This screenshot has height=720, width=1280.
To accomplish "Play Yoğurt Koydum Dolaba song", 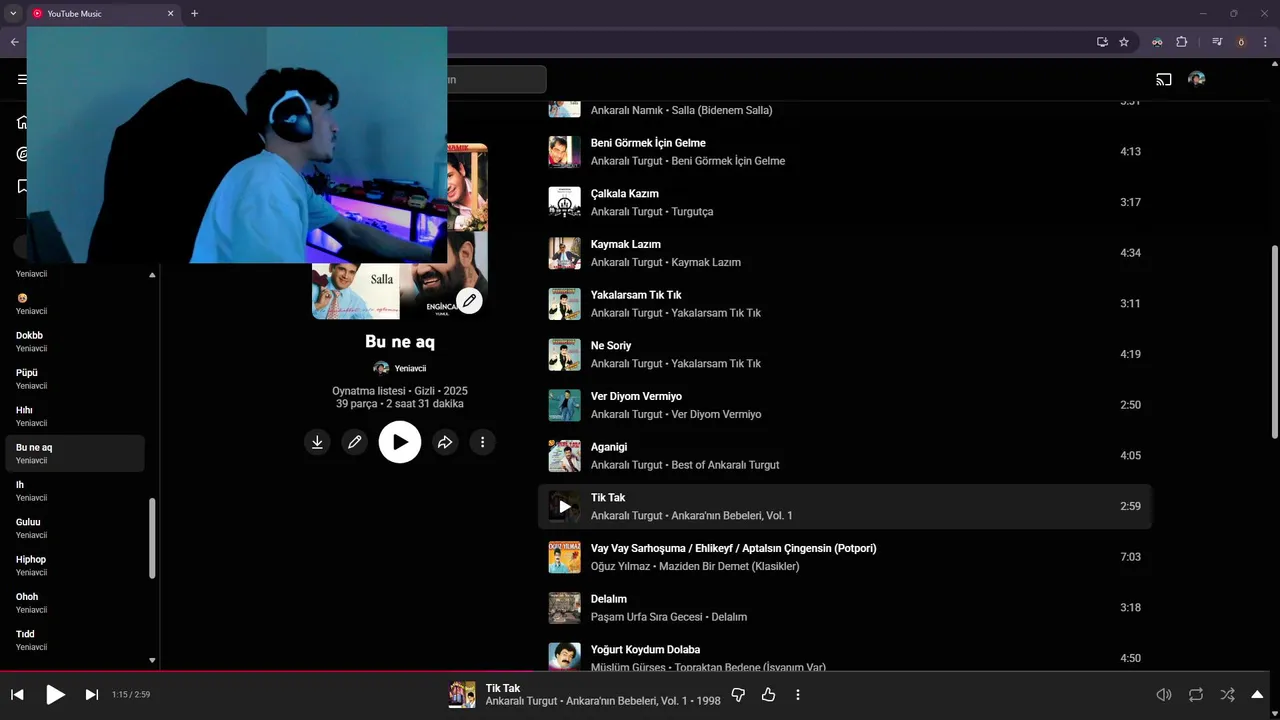I will (645, 650).
